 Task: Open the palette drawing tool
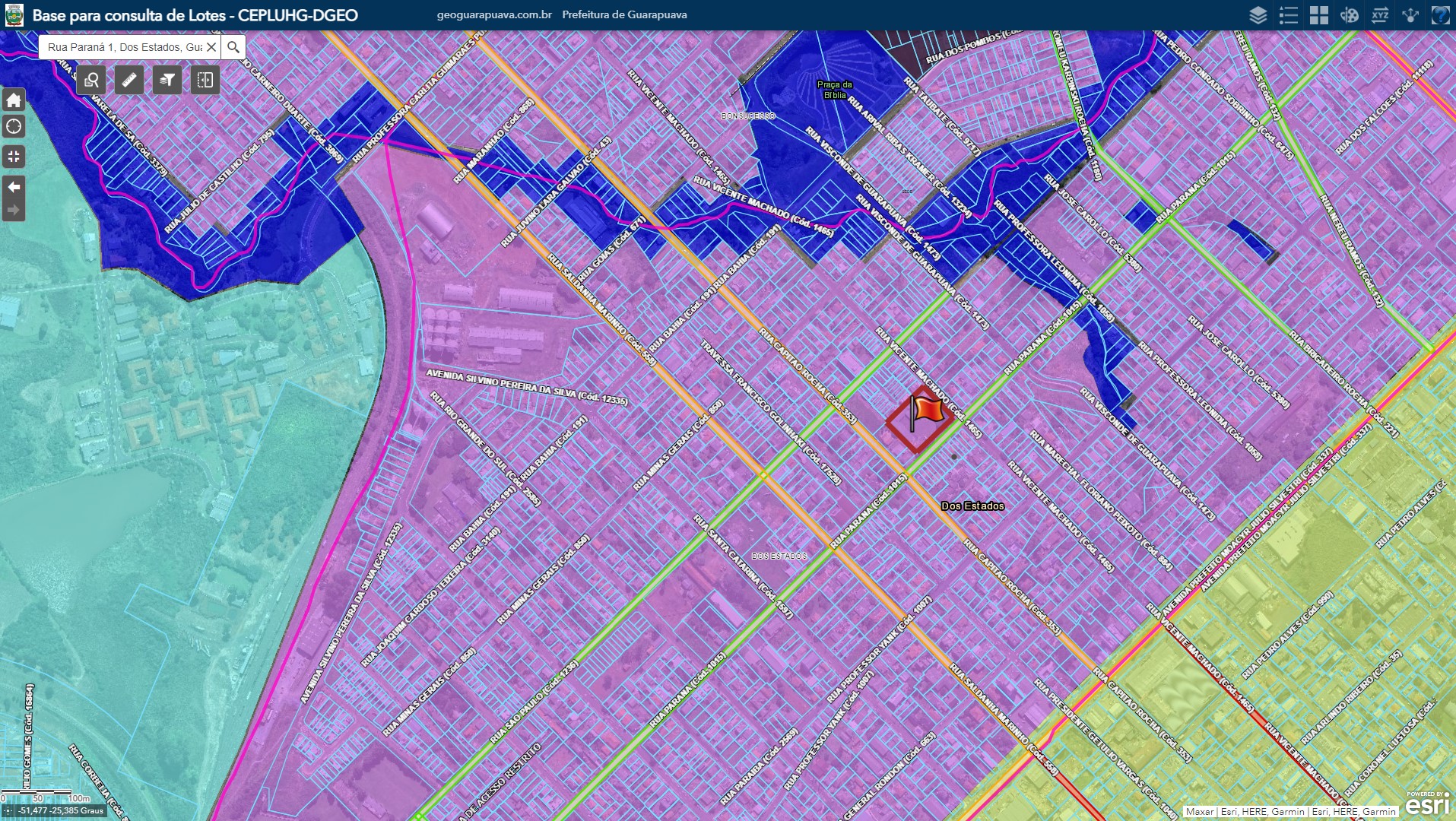coord(1350,15)
